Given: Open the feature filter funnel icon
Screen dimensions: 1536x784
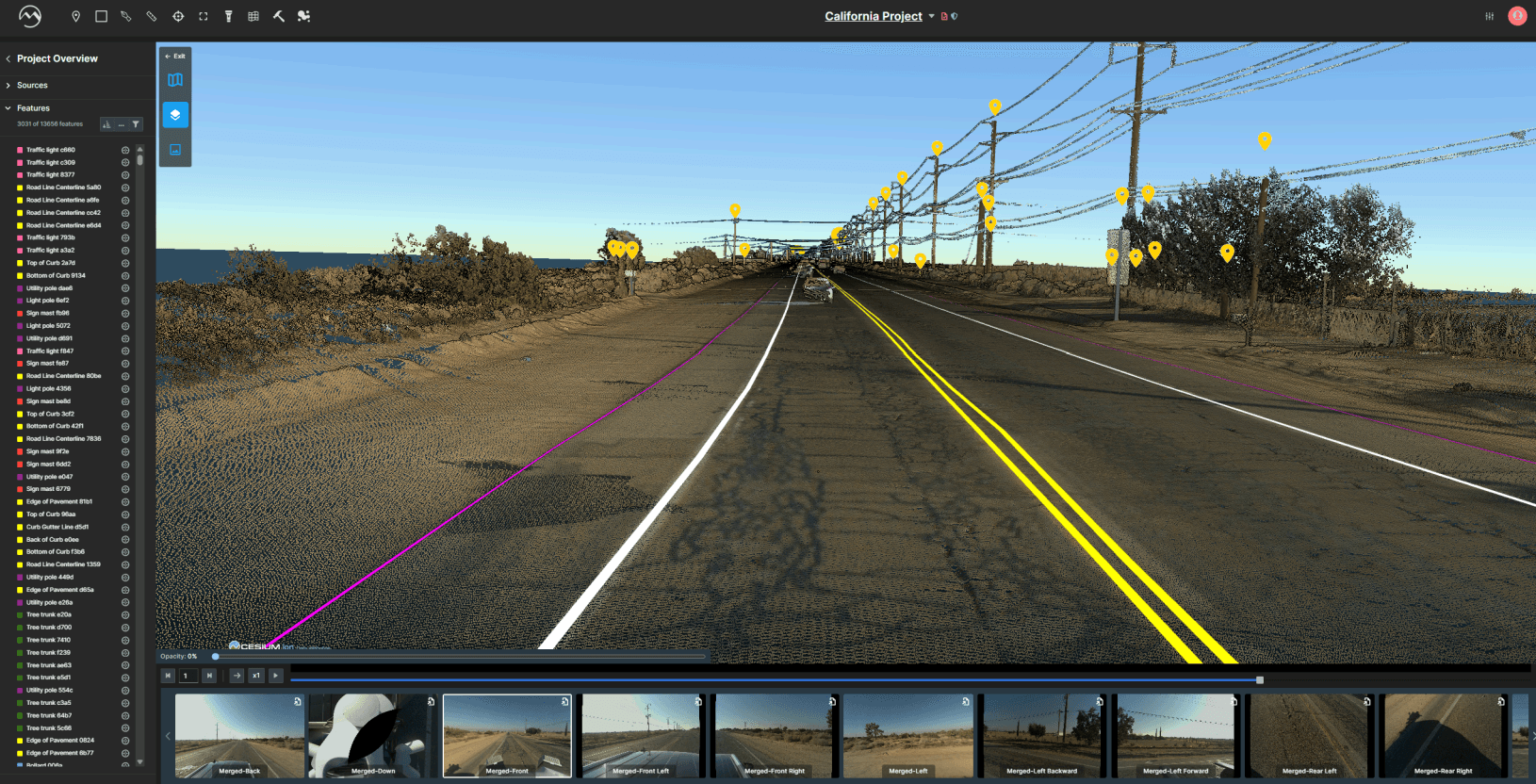Looking at the screenshot, I should (x=136, y=124).
